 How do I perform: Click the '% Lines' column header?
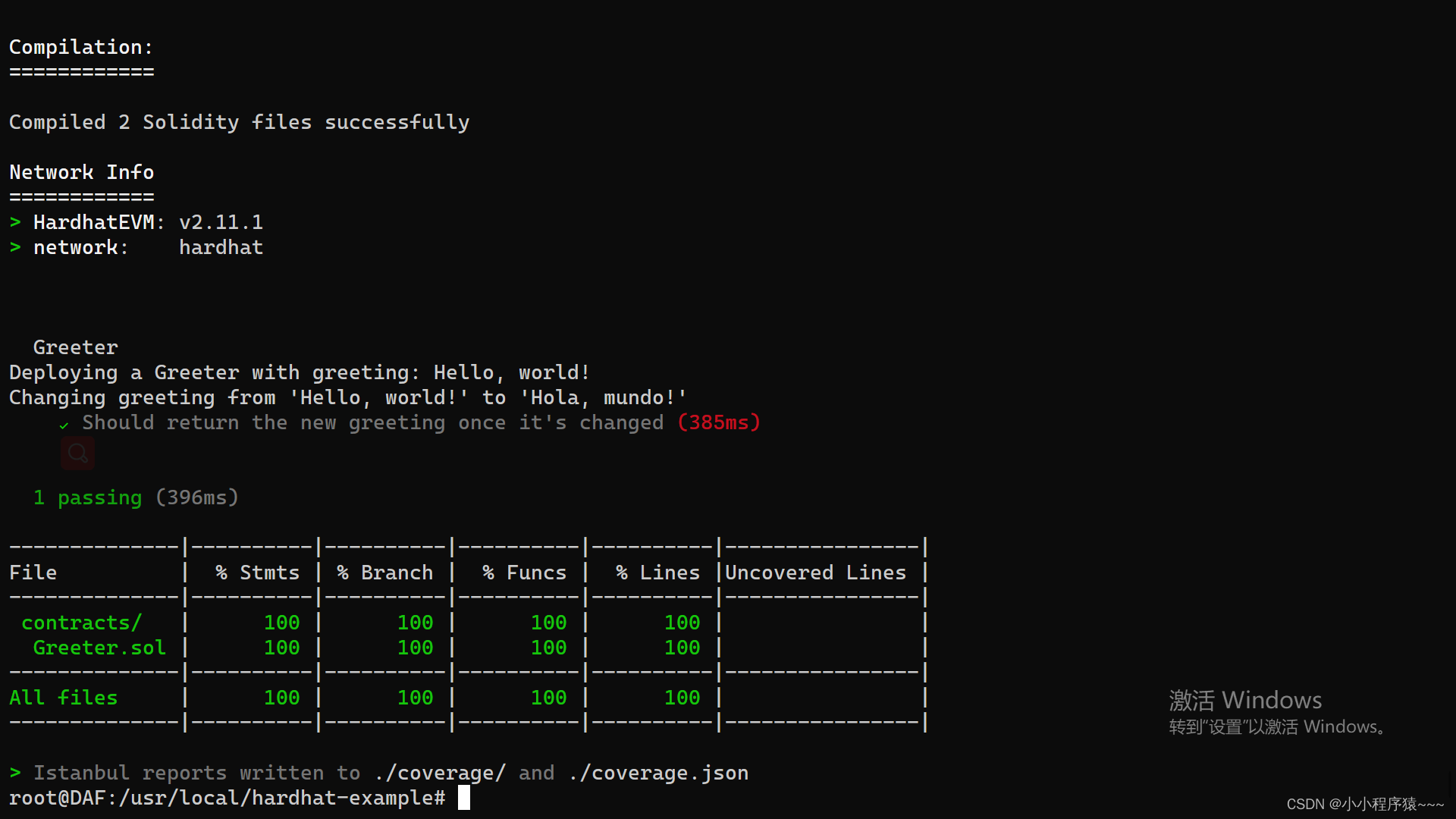[658, 573]
